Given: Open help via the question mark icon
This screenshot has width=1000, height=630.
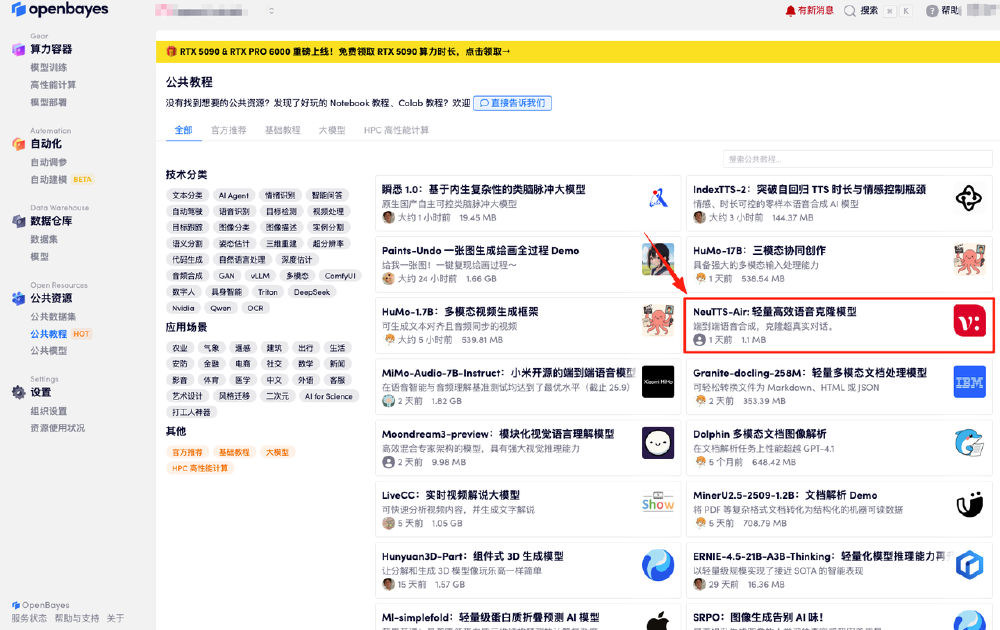Looking at the screenshot, I should 932,11.
